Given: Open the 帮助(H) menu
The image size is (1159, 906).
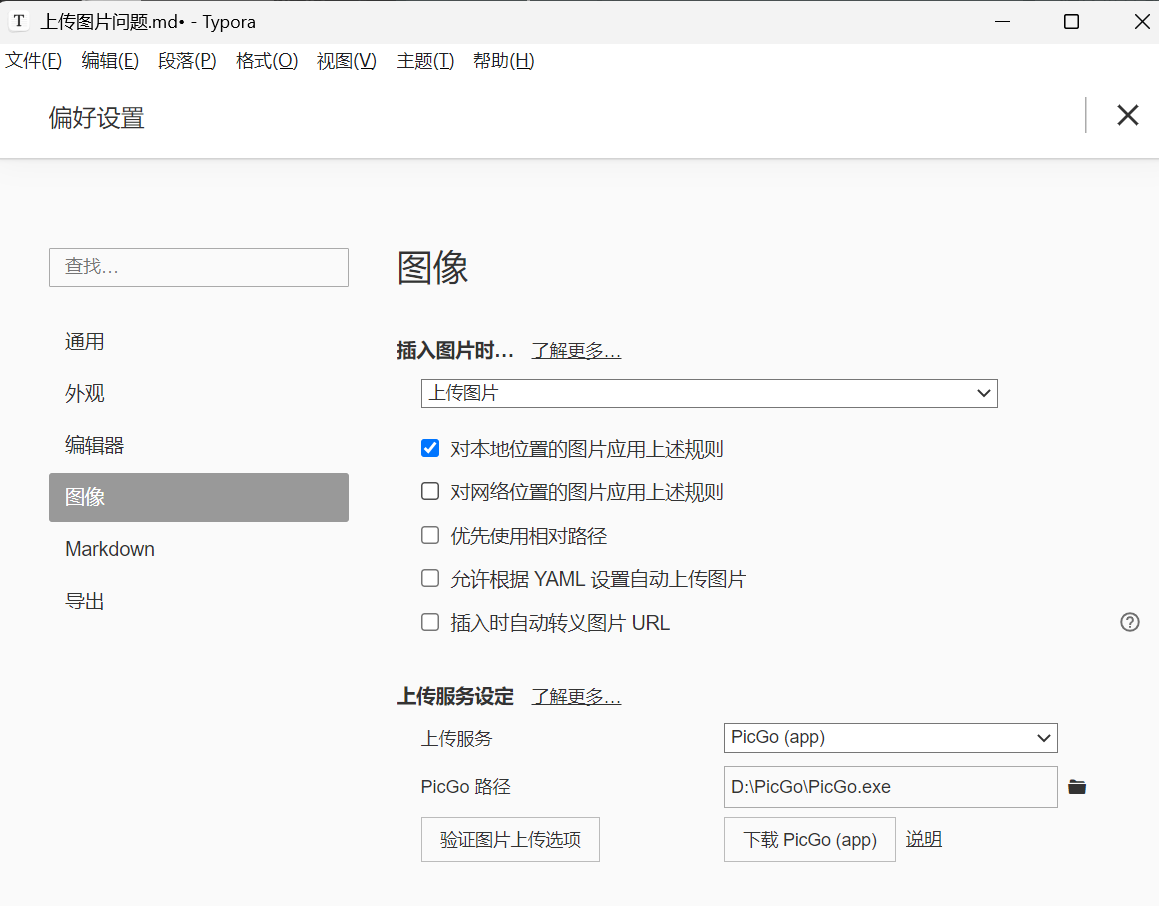Looking at the screenshot, I should pos(503,61).
